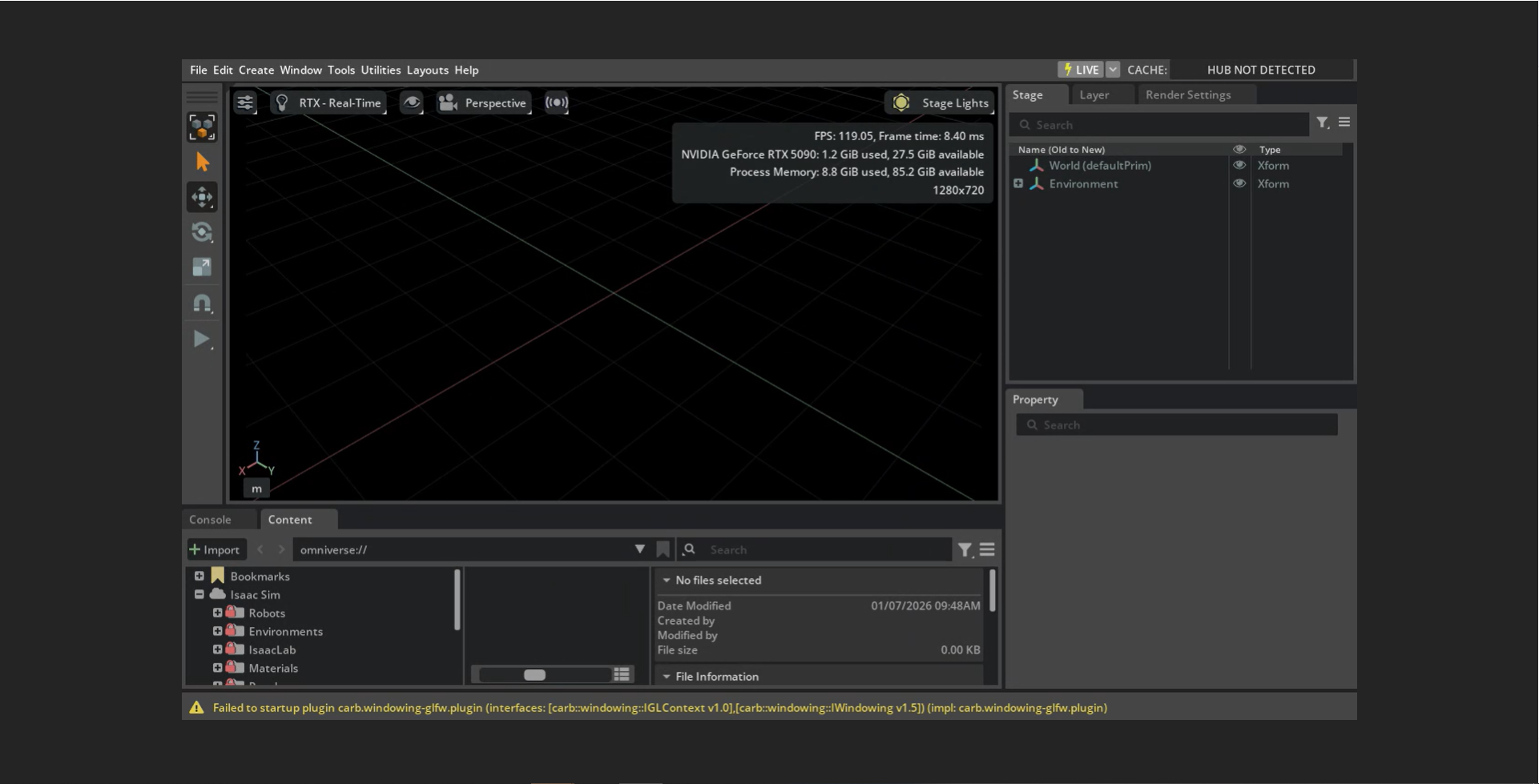Collapse the Isaac Sim folder
Viewport: 1539px width, 784px height.
199,594
